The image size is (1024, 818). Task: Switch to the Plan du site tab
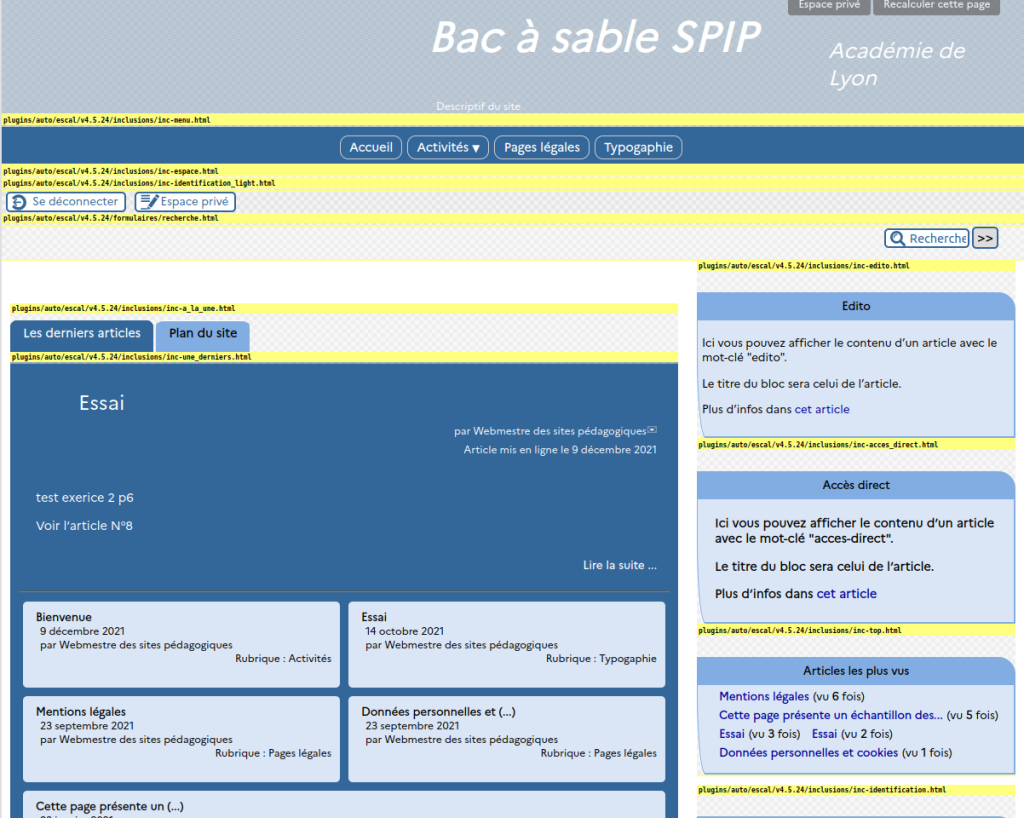coord(203,334)
